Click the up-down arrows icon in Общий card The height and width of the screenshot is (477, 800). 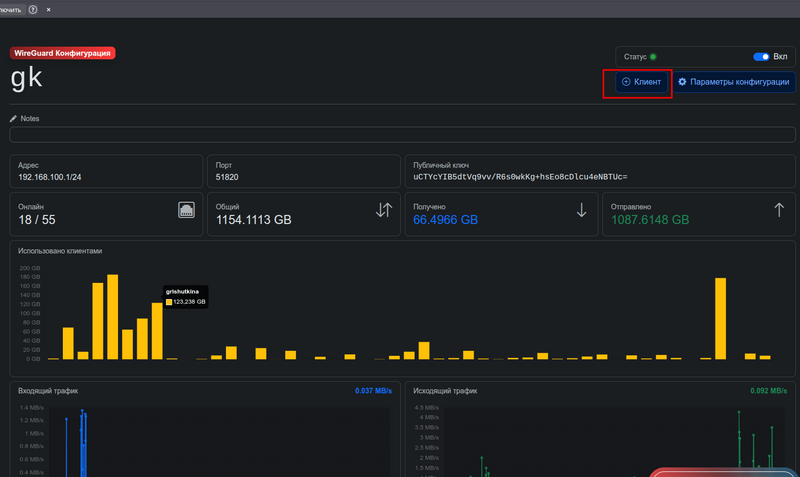(384, 210)
